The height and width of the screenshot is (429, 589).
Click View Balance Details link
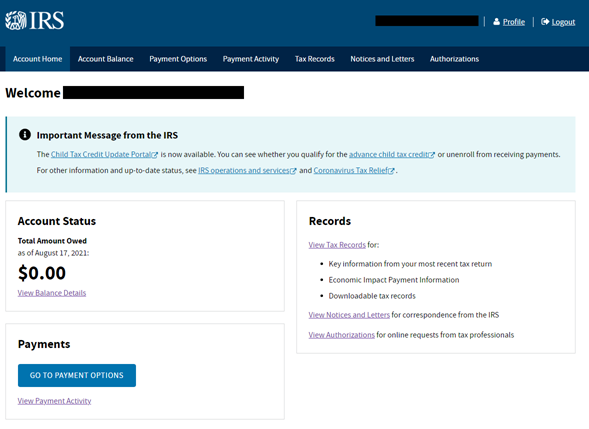[x=52, y=293]
